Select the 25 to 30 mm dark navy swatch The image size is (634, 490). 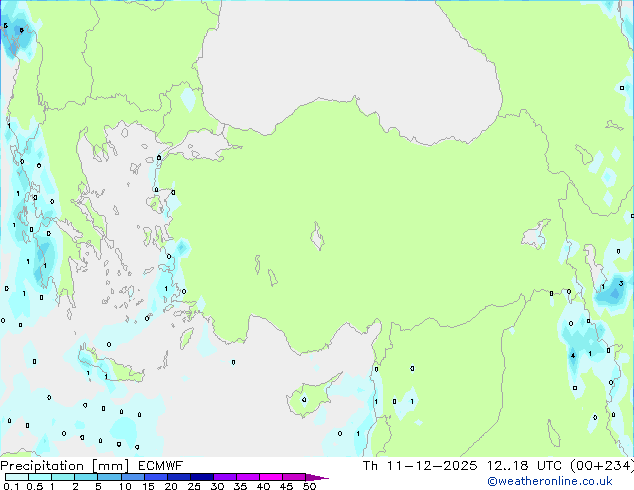(x=201, y=477)
